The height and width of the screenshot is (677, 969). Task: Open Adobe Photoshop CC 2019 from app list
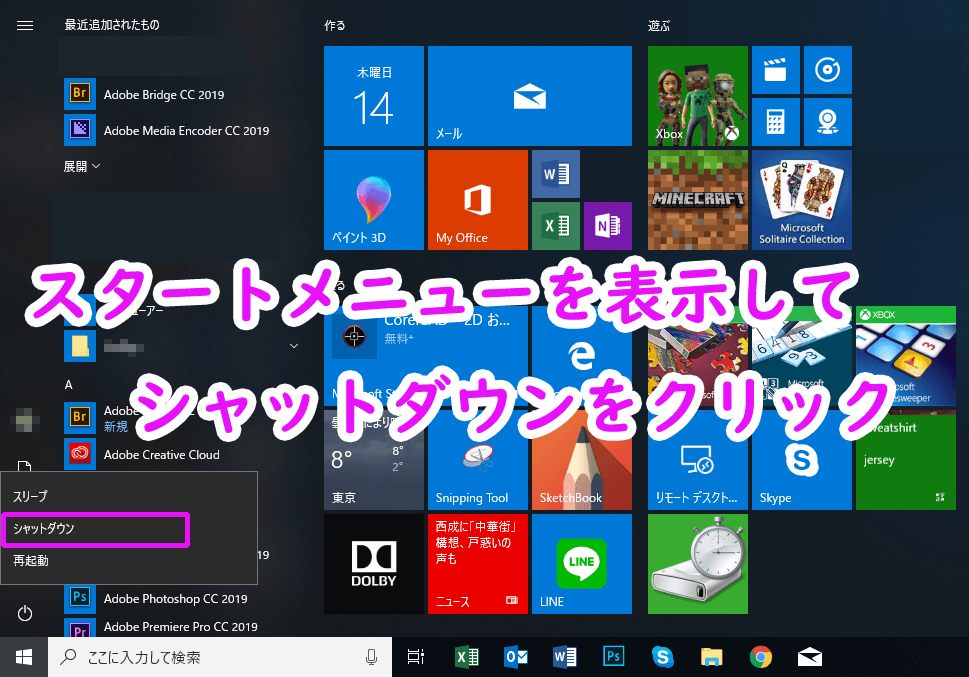click(161, 598)
